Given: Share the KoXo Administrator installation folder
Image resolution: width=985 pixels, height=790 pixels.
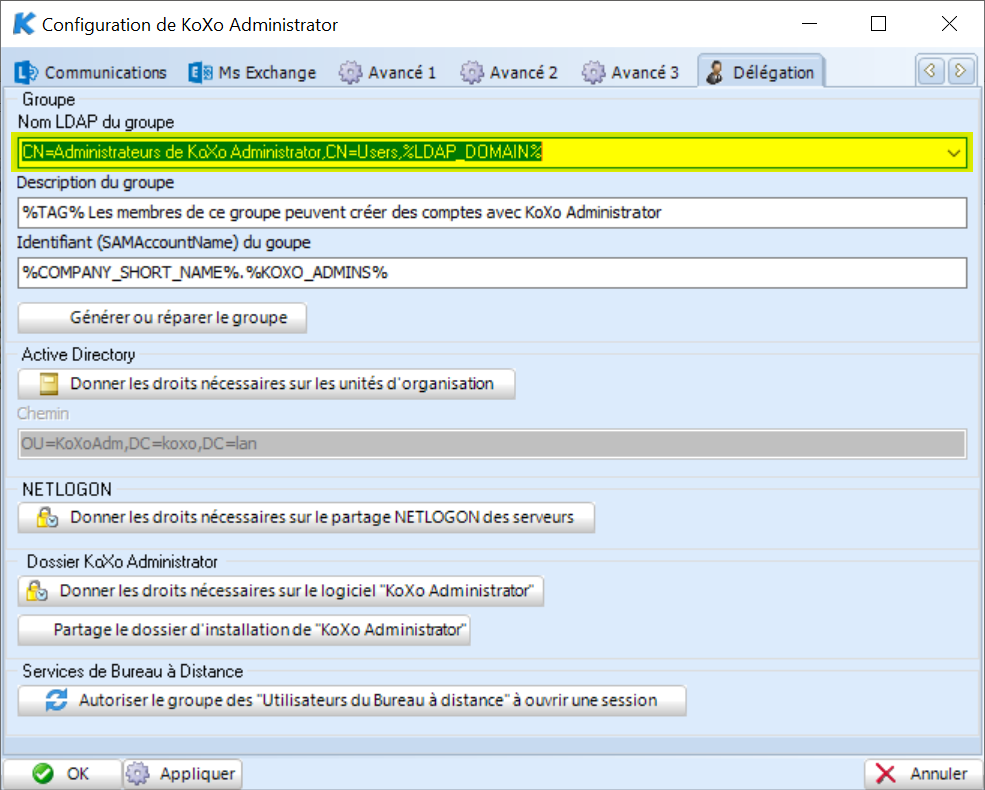Looking at the screenshot, I should [x=244, y=630].
